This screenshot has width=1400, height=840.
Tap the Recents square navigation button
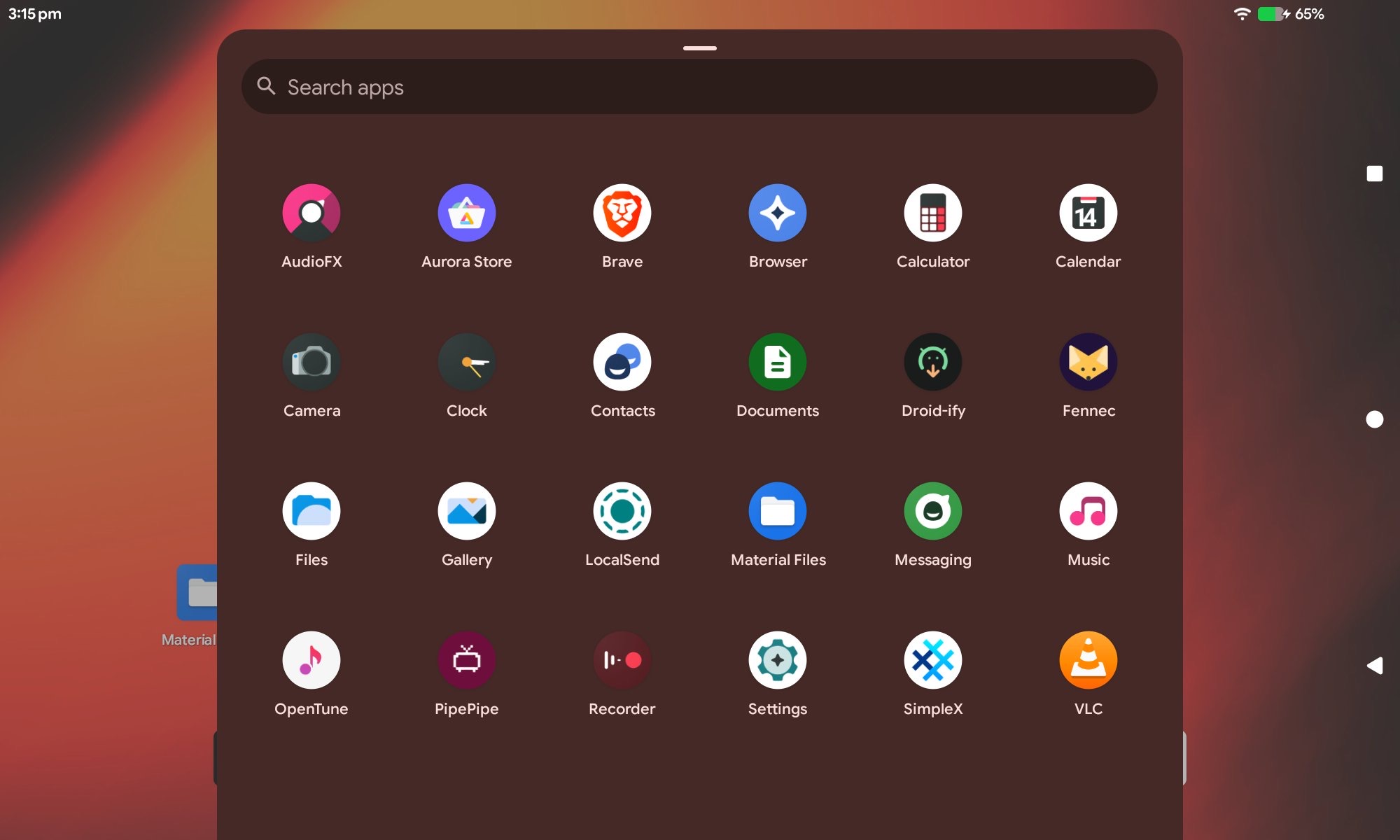click(1375, 174)
